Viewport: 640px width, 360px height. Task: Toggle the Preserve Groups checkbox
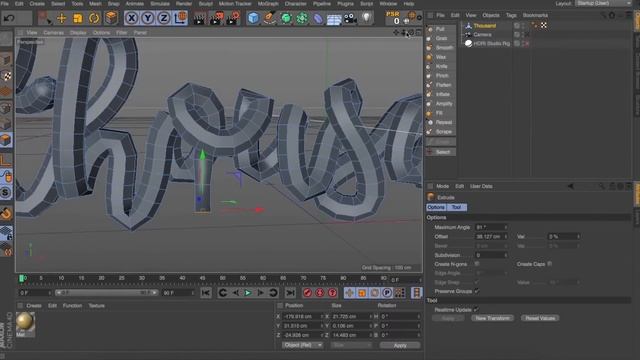(477, 291)
